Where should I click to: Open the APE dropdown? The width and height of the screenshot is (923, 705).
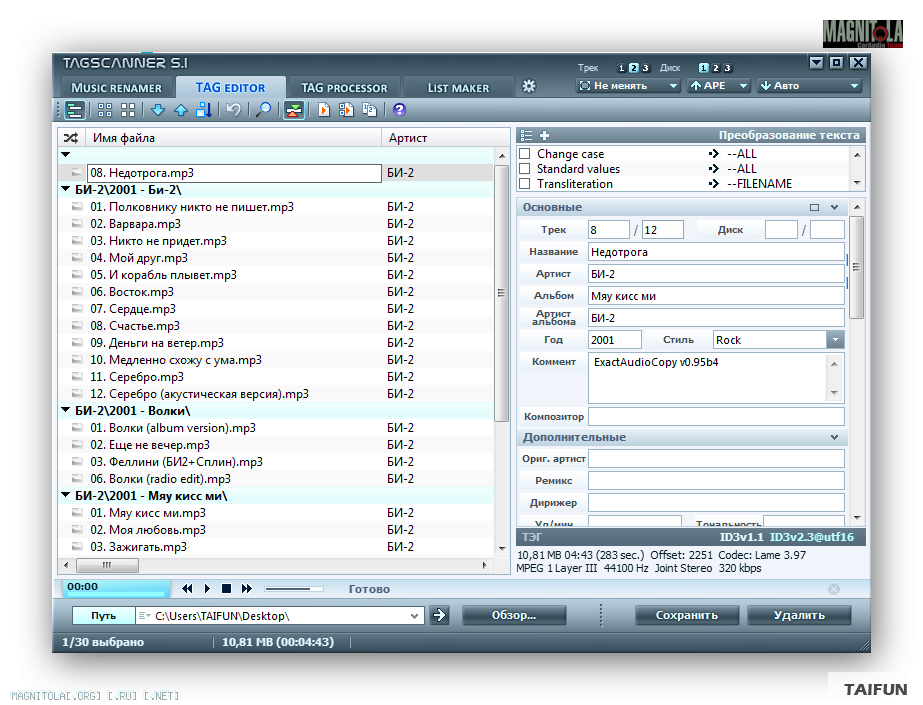(x=718, y=86)
